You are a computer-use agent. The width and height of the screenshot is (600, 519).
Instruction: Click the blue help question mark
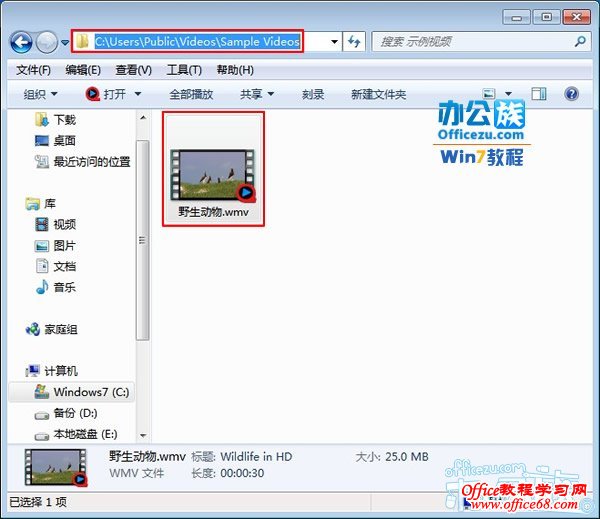[572, 94]
